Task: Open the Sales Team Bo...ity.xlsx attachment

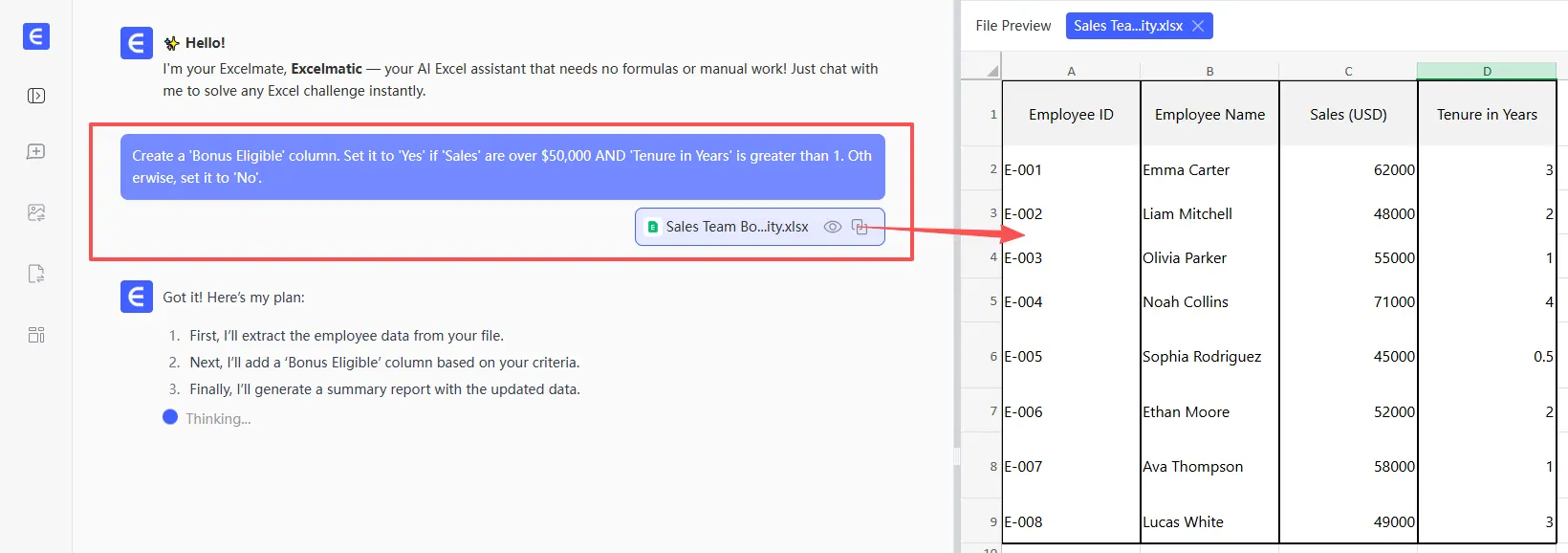Action: tap(736, 227)
